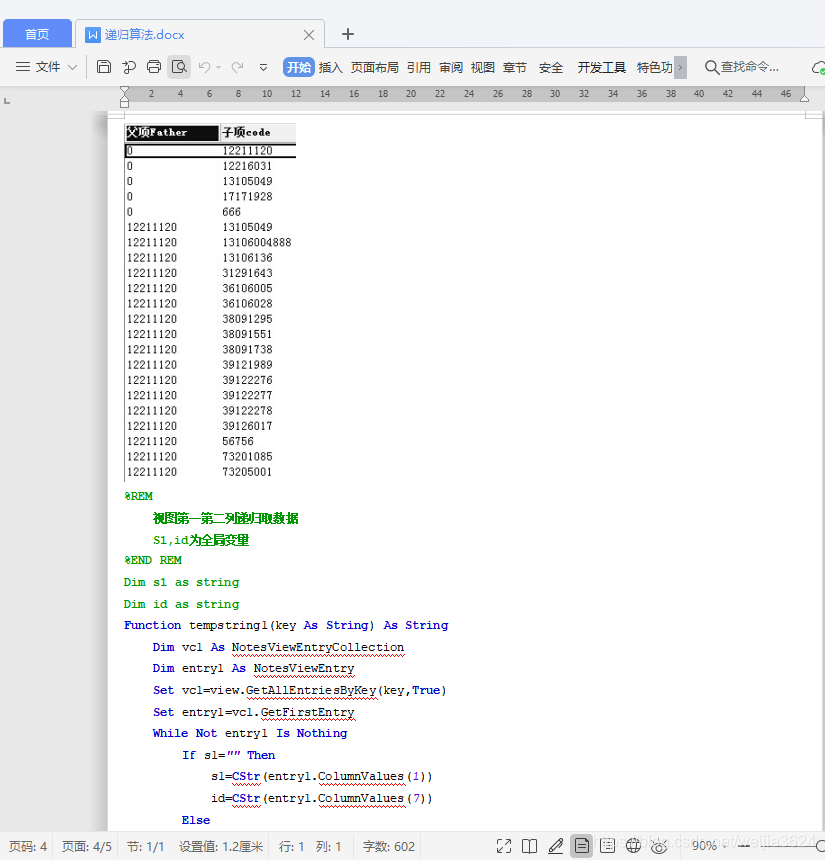This screenshot has width=825, height=860.
Task: Save the document with the save icon
Action: pos(104,67)
